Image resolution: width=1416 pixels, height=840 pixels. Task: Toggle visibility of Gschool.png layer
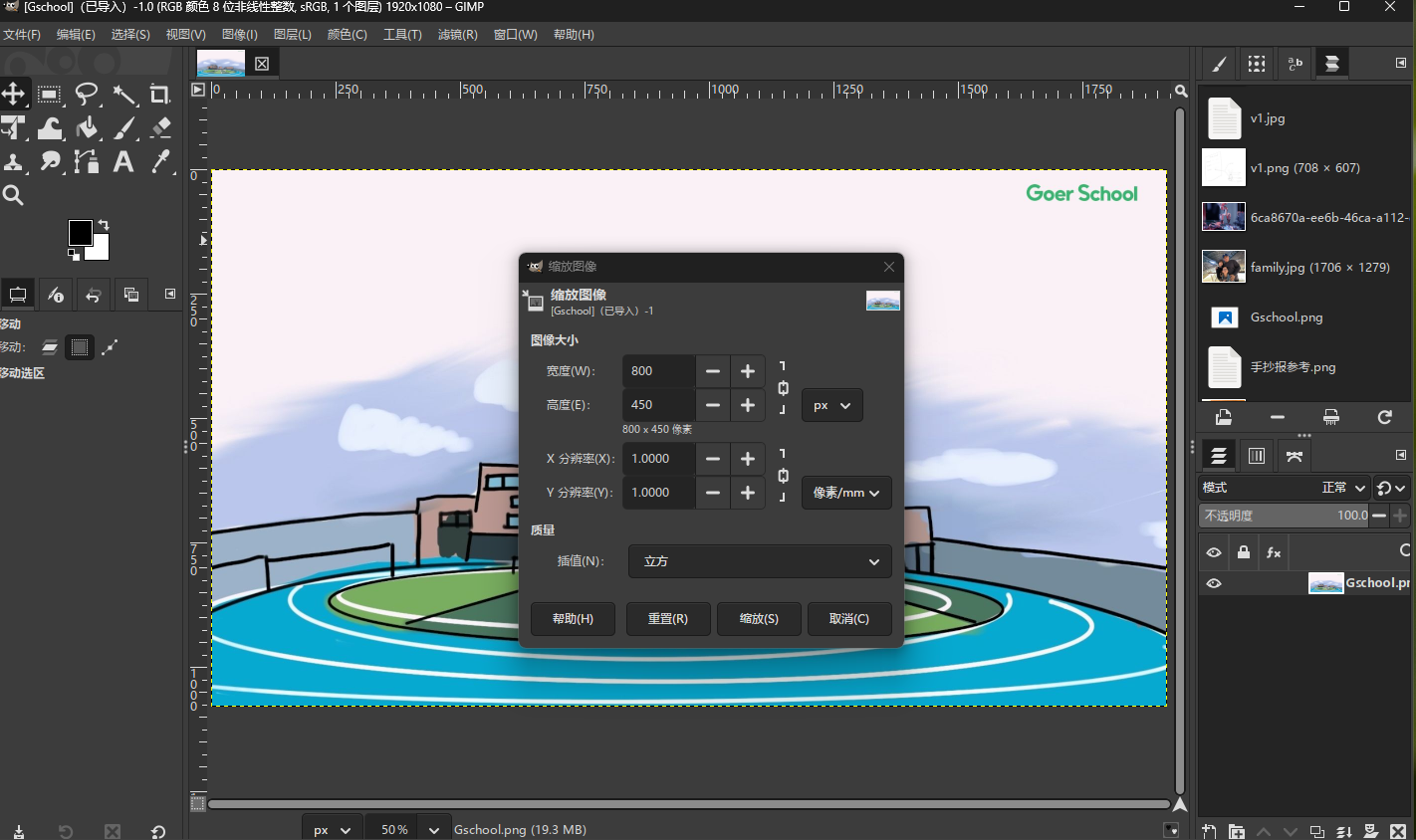tap(1213, 583)
